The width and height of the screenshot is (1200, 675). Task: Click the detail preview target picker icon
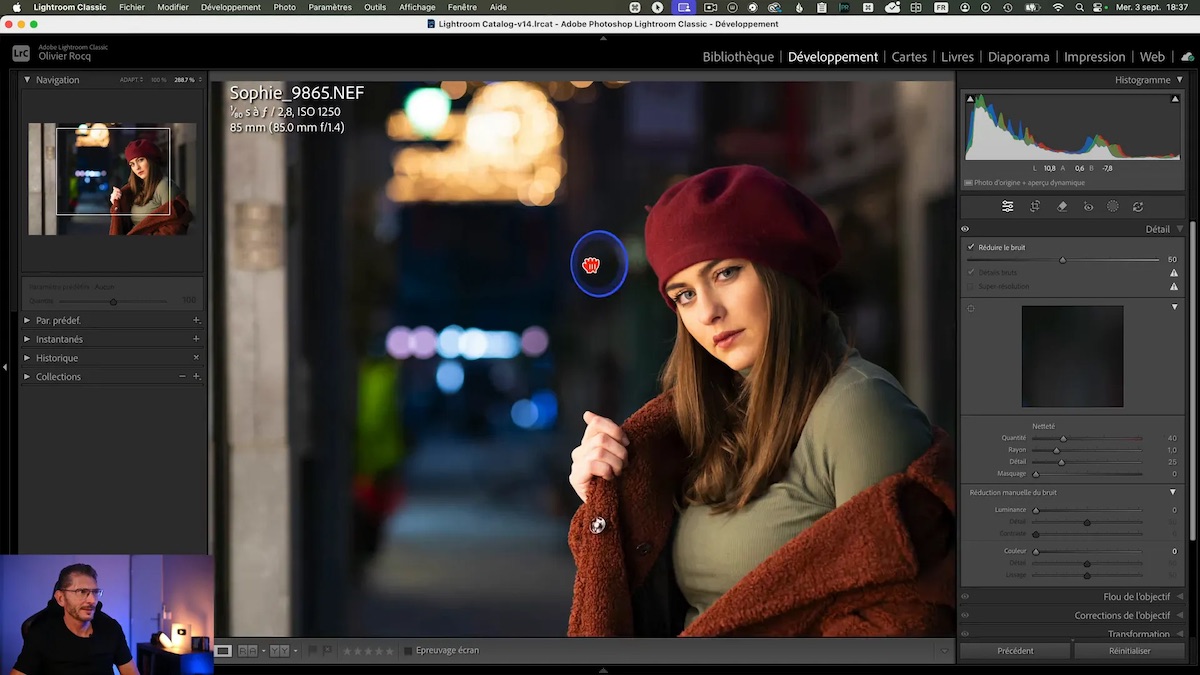[x=970, y=309]
